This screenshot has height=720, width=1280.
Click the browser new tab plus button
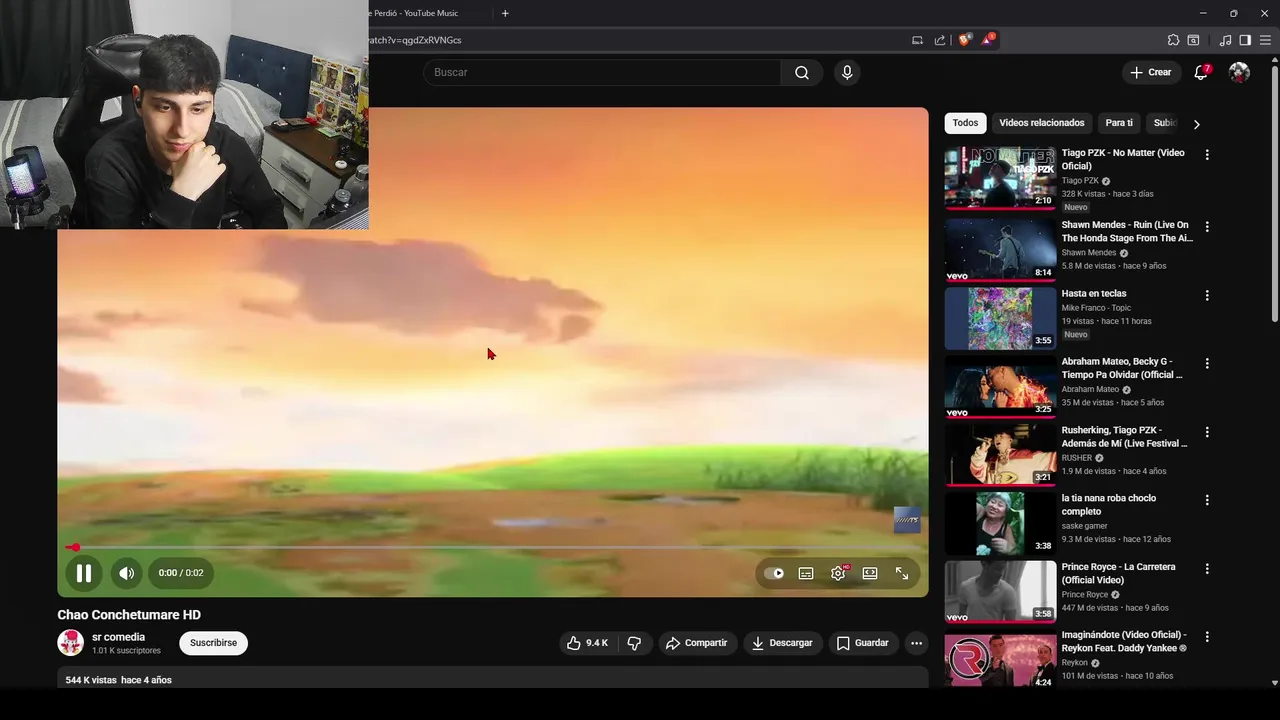[505, 13]
